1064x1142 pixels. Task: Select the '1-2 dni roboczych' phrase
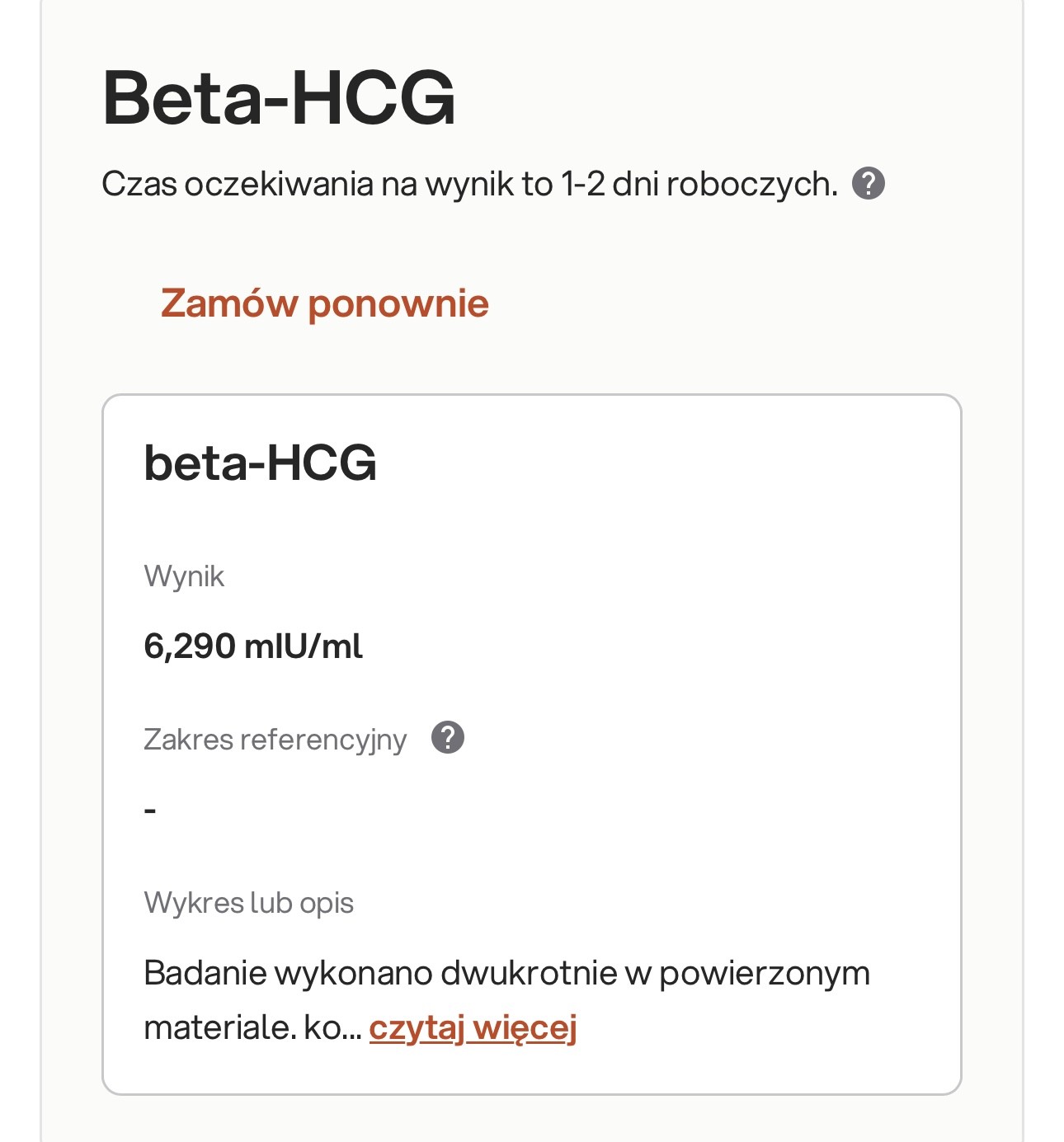tap(699, 184)
